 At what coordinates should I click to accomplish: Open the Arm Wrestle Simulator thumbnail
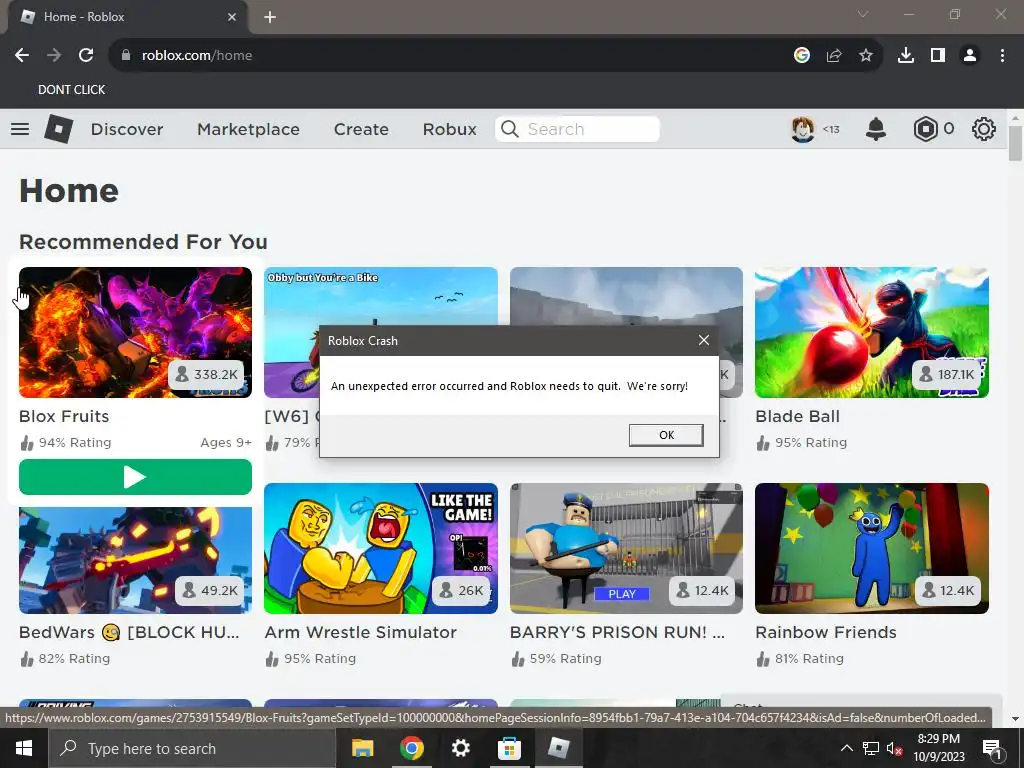click(x=381, y=549)
